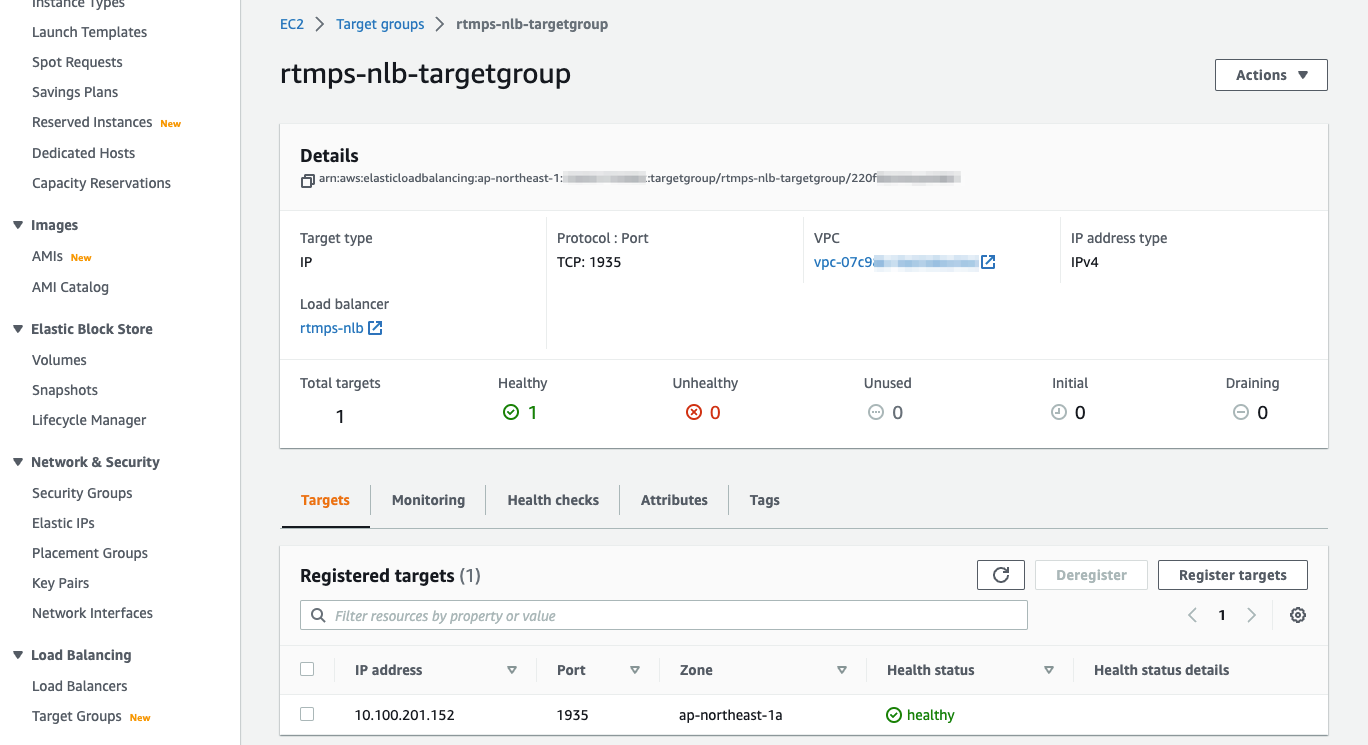The height and width of the screenshot is (745, 1368).
Task: Open AMI Catalog in sidebar
Action: tap(70, 287)
